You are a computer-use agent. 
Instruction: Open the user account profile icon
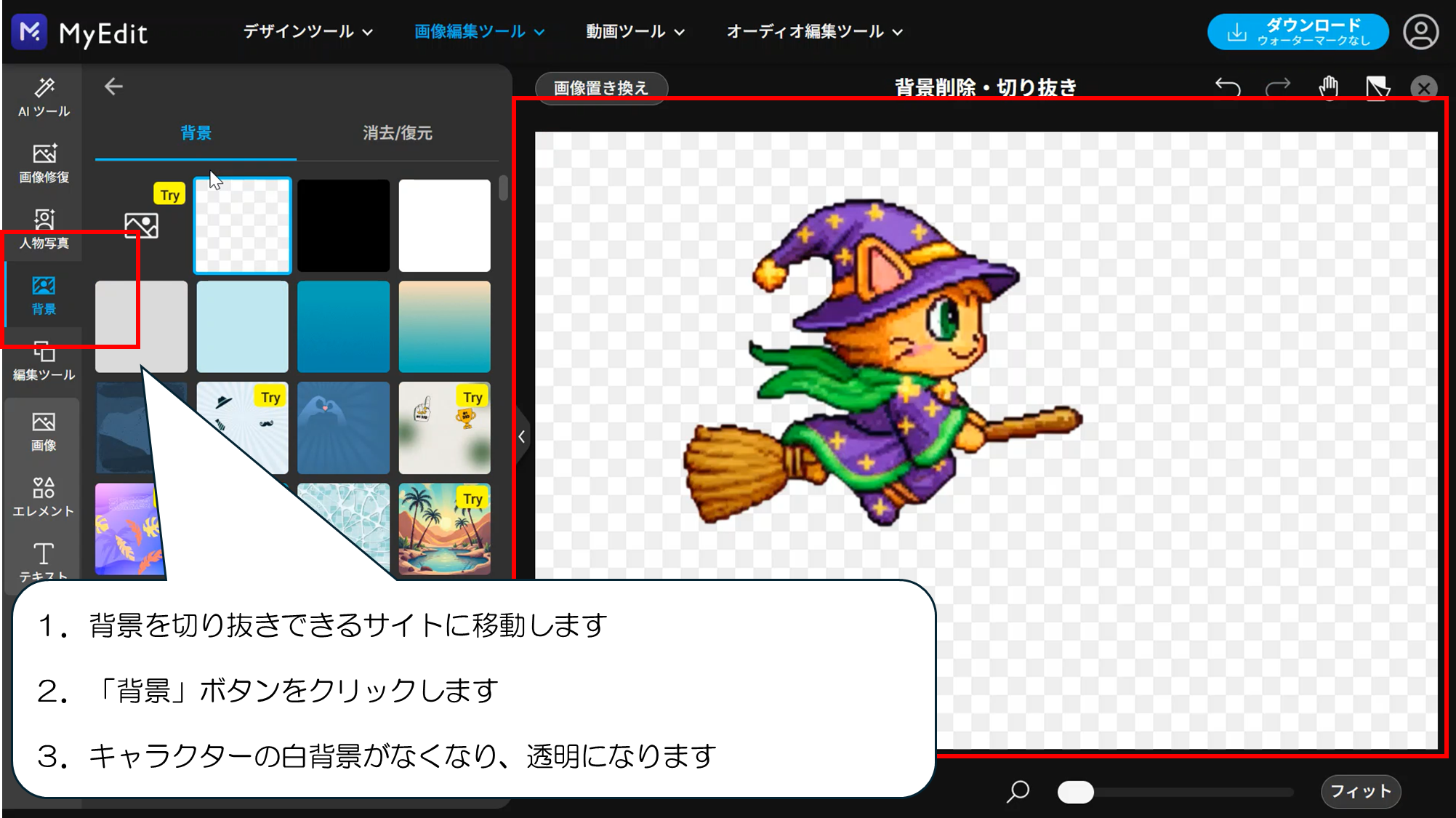point(1420,32)
